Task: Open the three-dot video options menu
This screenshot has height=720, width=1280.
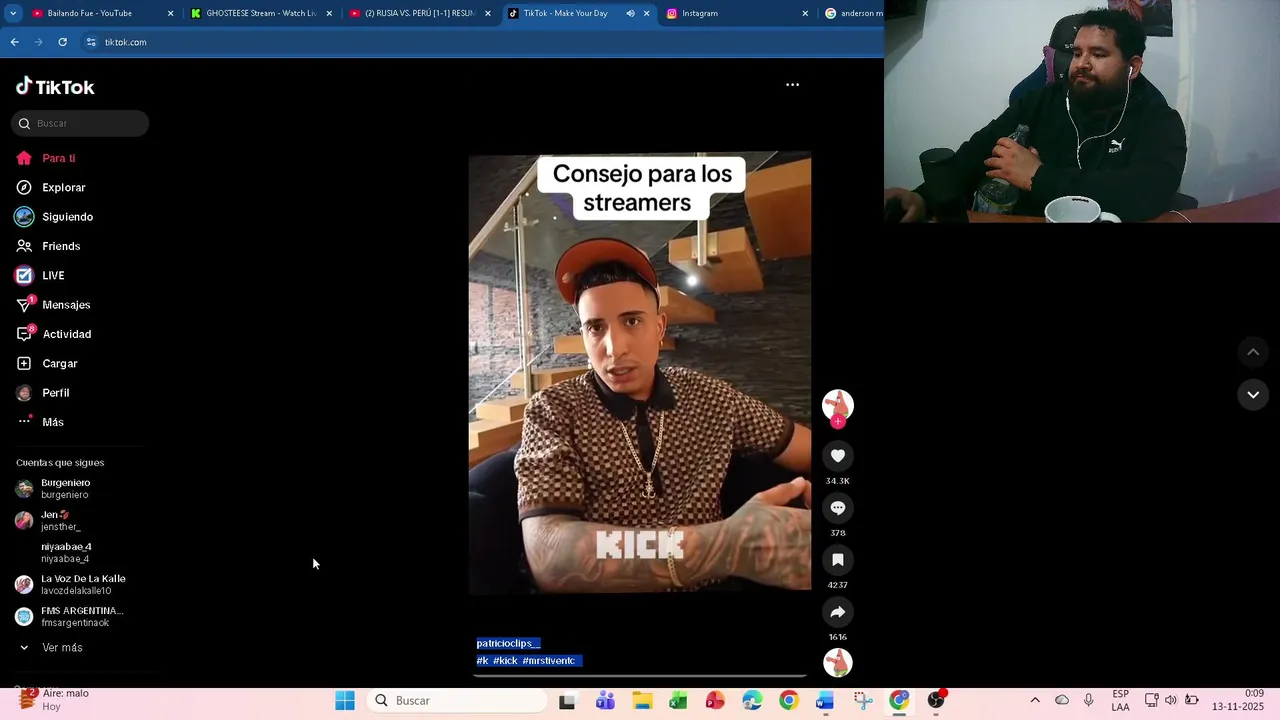Action: tap(792, 85)
